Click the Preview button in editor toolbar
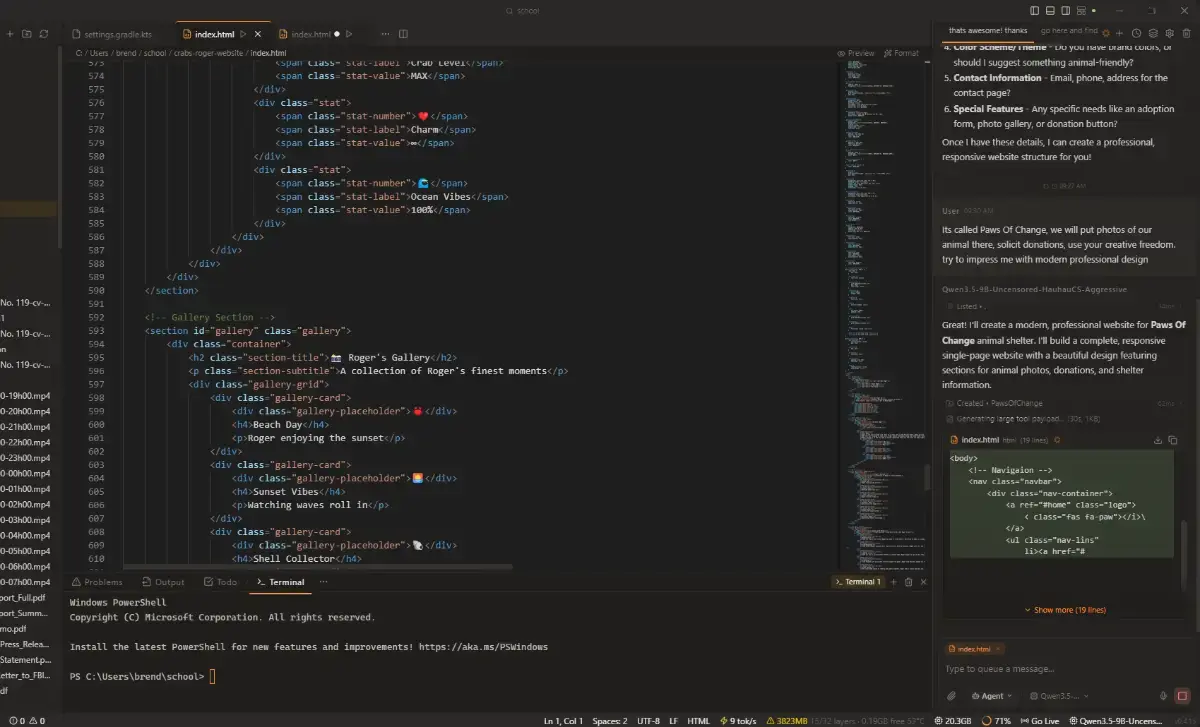 [x=855, y=53]
